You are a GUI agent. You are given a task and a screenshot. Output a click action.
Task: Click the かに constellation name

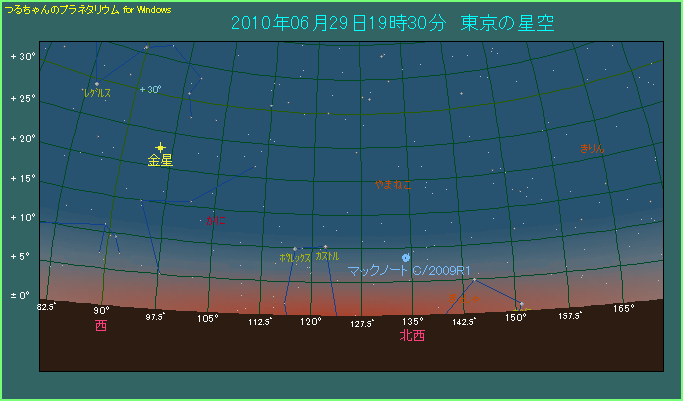[x=216, y=220]
